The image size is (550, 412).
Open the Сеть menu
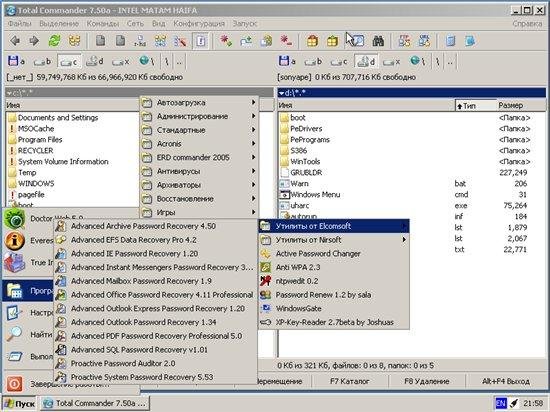[x=135, y=23]
